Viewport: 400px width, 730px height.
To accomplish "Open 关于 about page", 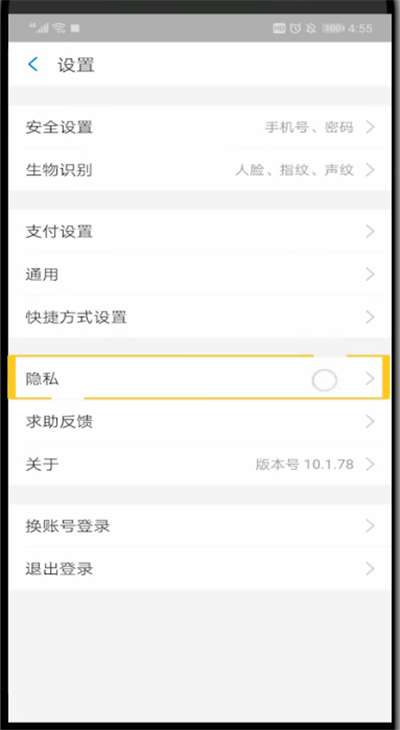I will (x=200, y=464).
